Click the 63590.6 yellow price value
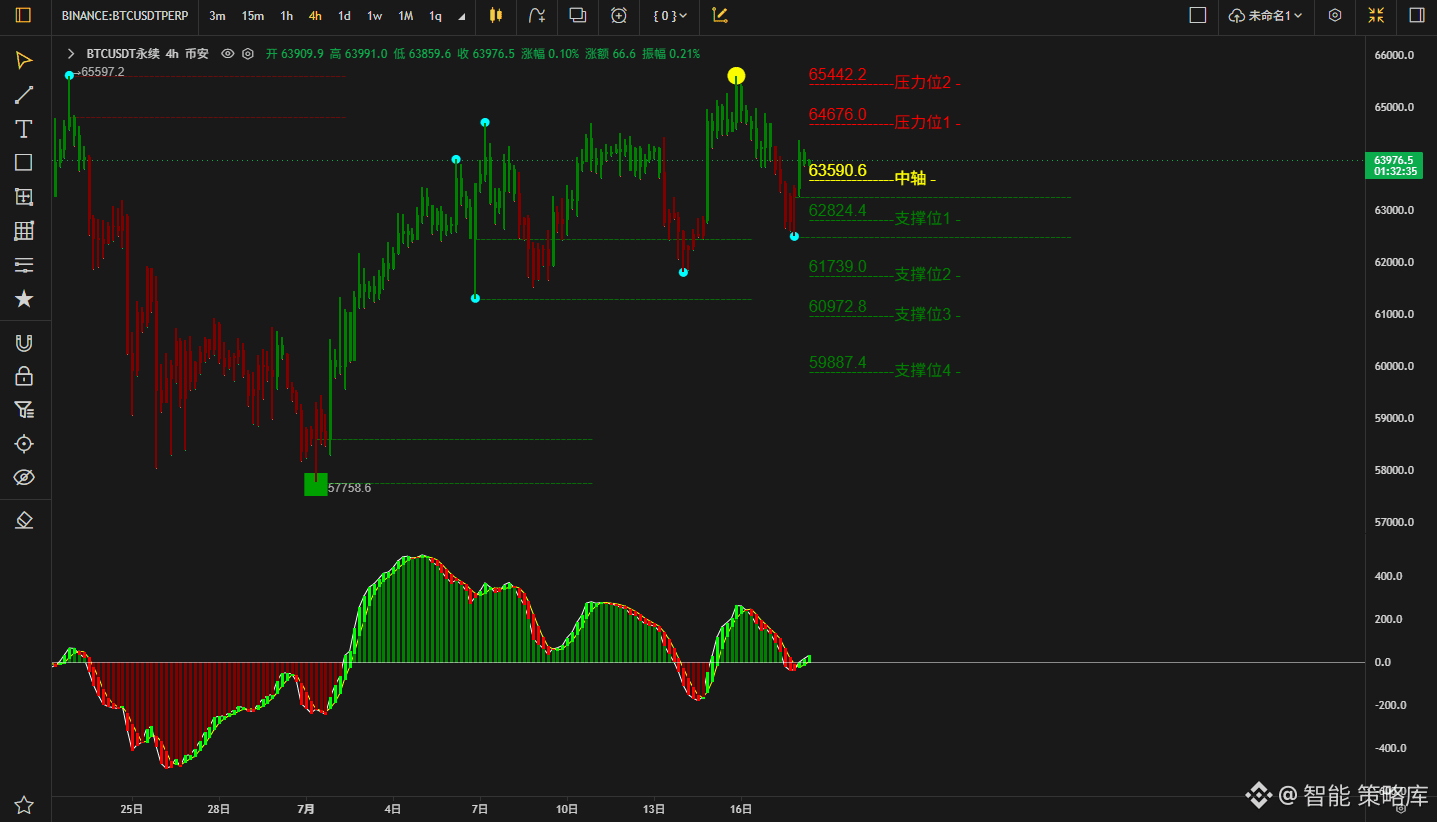This screenshot has height=822, width=1437. (838, 171)
